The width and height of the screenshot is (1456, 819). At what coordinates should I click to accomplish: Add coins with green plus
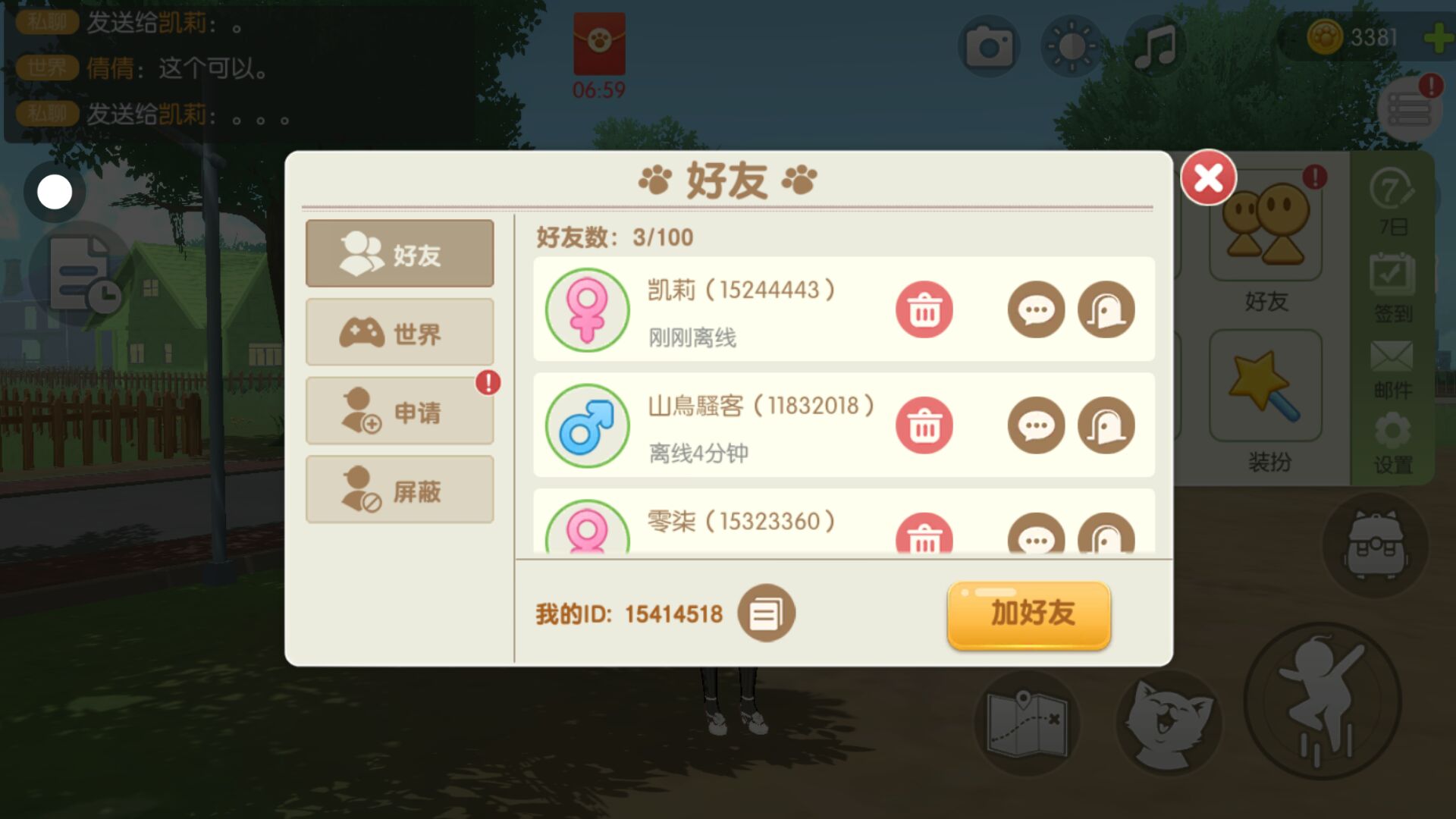coord(1438,38)
